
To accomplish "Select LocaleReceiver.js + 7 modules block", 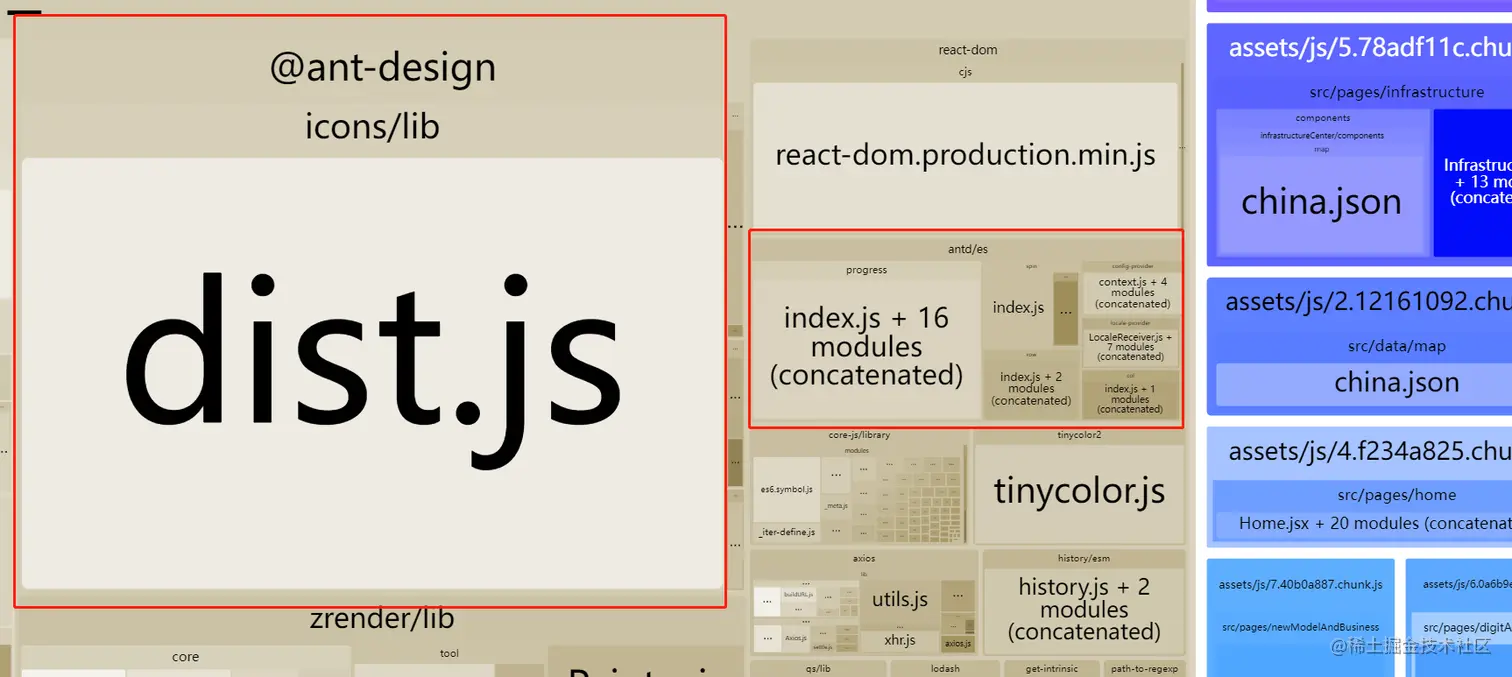I will click(x=1131, y=347).
